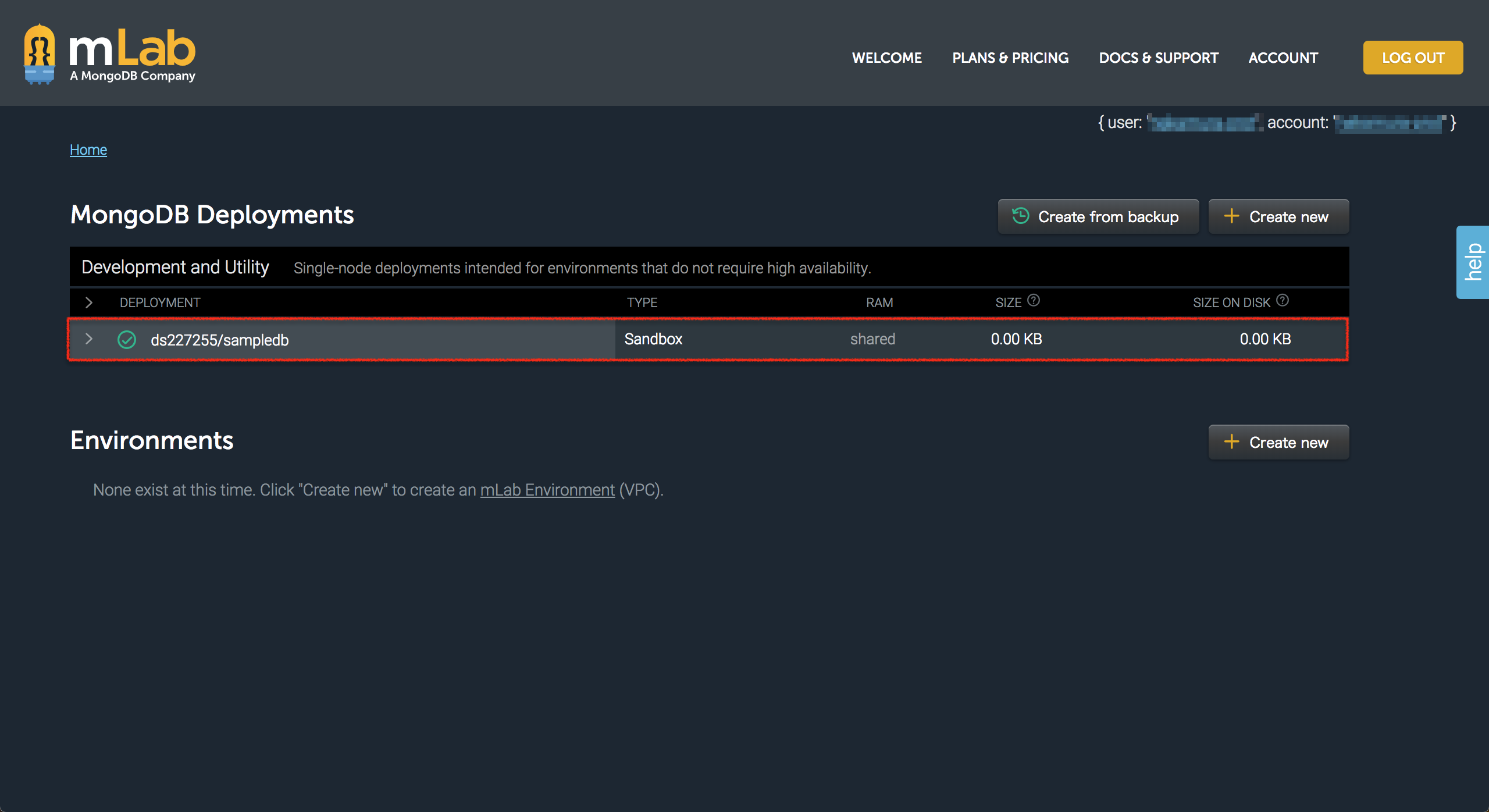
Task: Click the TYPE column header
Action: pos(642,302)
